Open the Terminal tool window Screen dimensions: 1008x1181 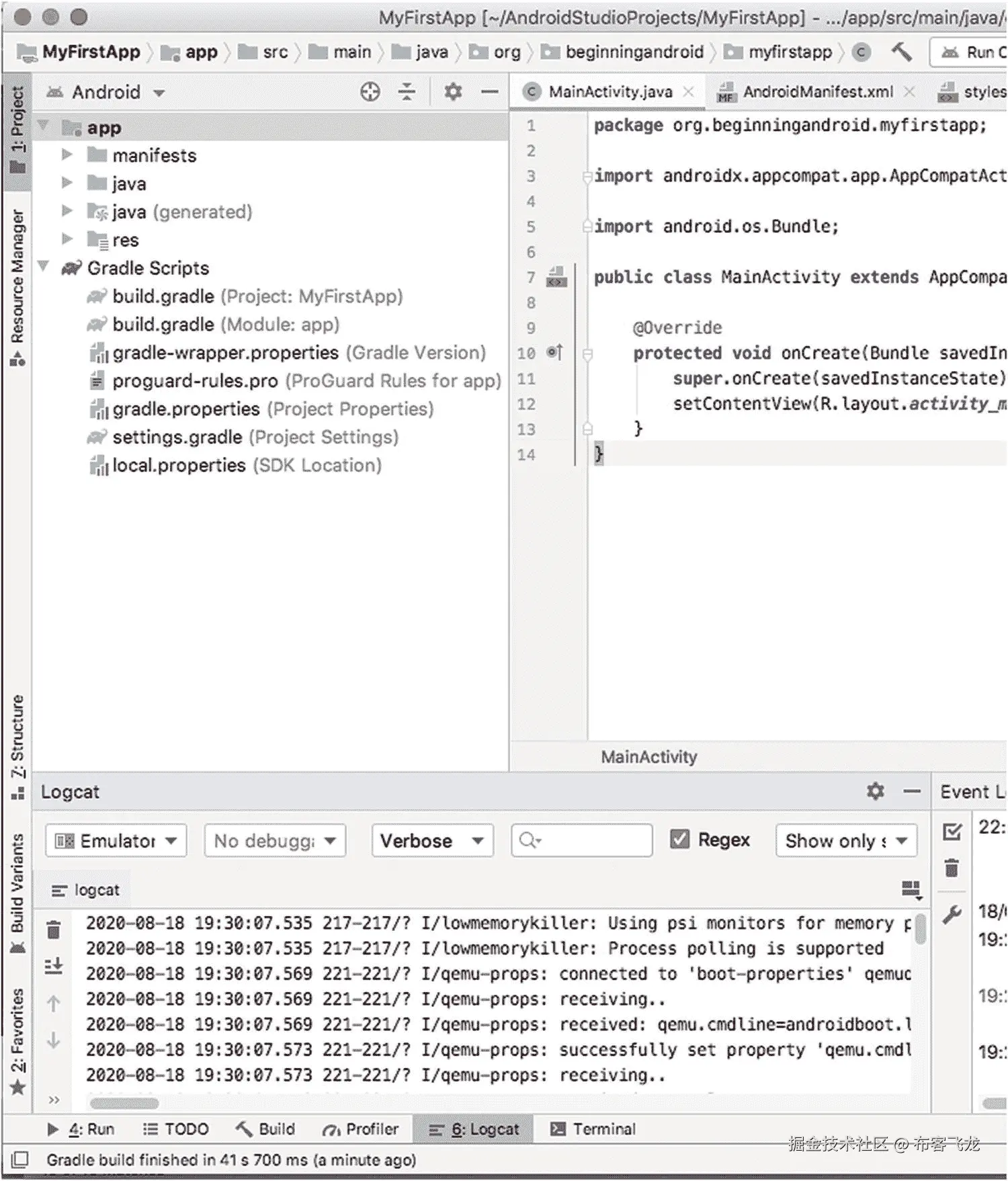point(593,1129)
